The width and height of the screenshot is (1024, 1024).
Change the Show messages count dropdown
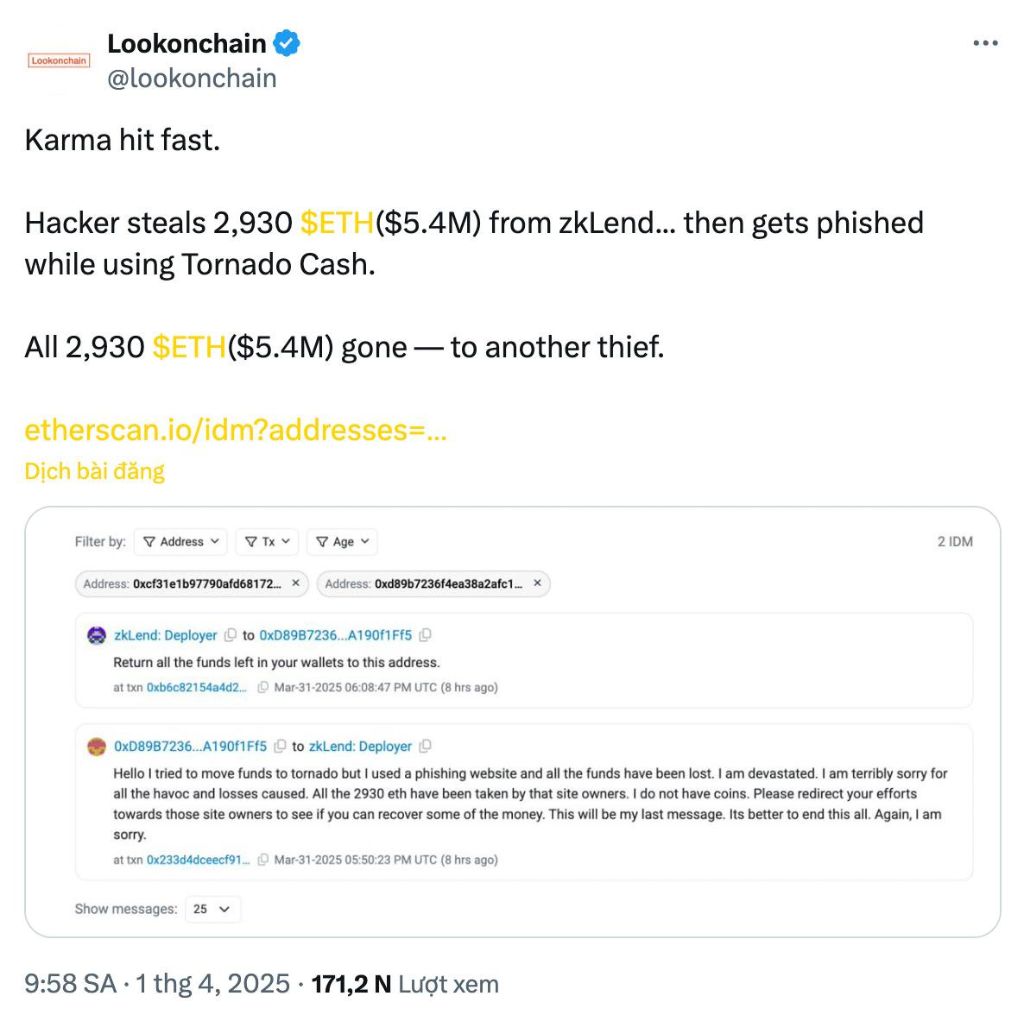213,909
